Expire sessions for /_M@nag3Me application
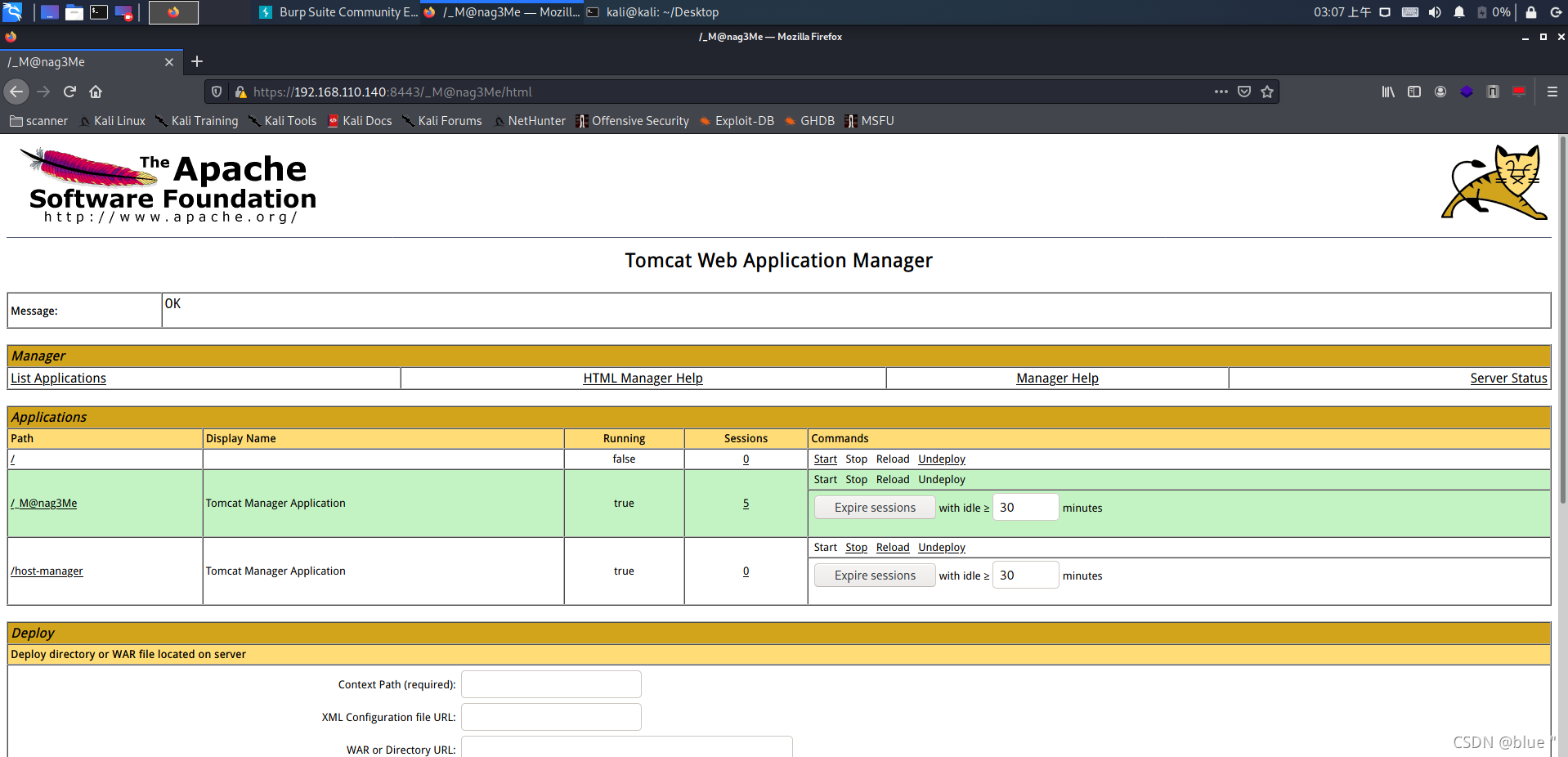The width and height of the screenshot is (1568, 757). 875,508
